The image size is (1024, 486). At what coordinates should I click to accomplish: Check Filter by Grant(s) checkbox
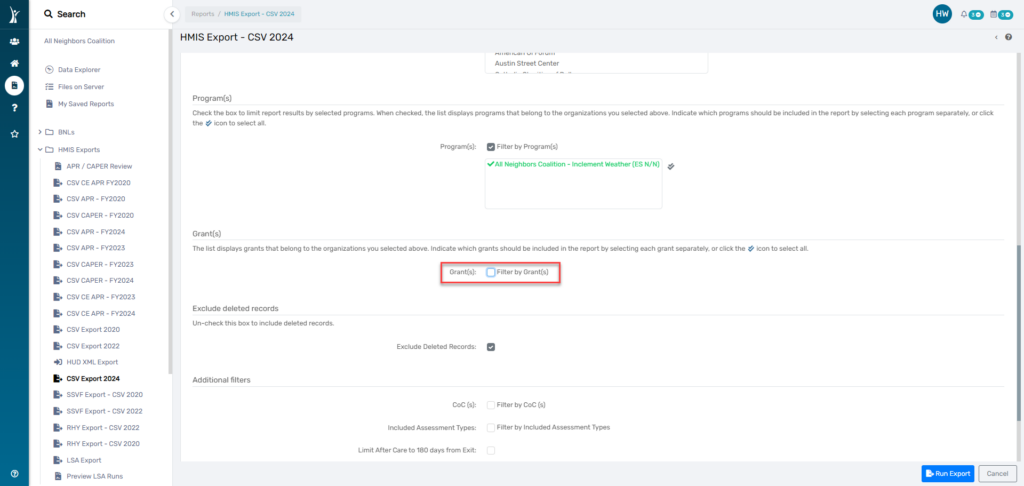click(490, 272)
